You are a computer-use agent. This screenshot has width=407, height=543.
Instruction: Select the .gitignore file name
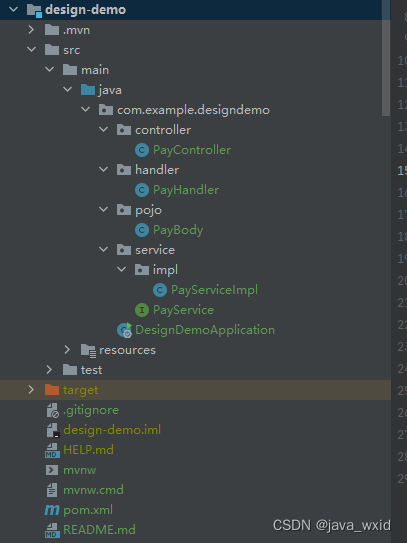click(91, 410)
